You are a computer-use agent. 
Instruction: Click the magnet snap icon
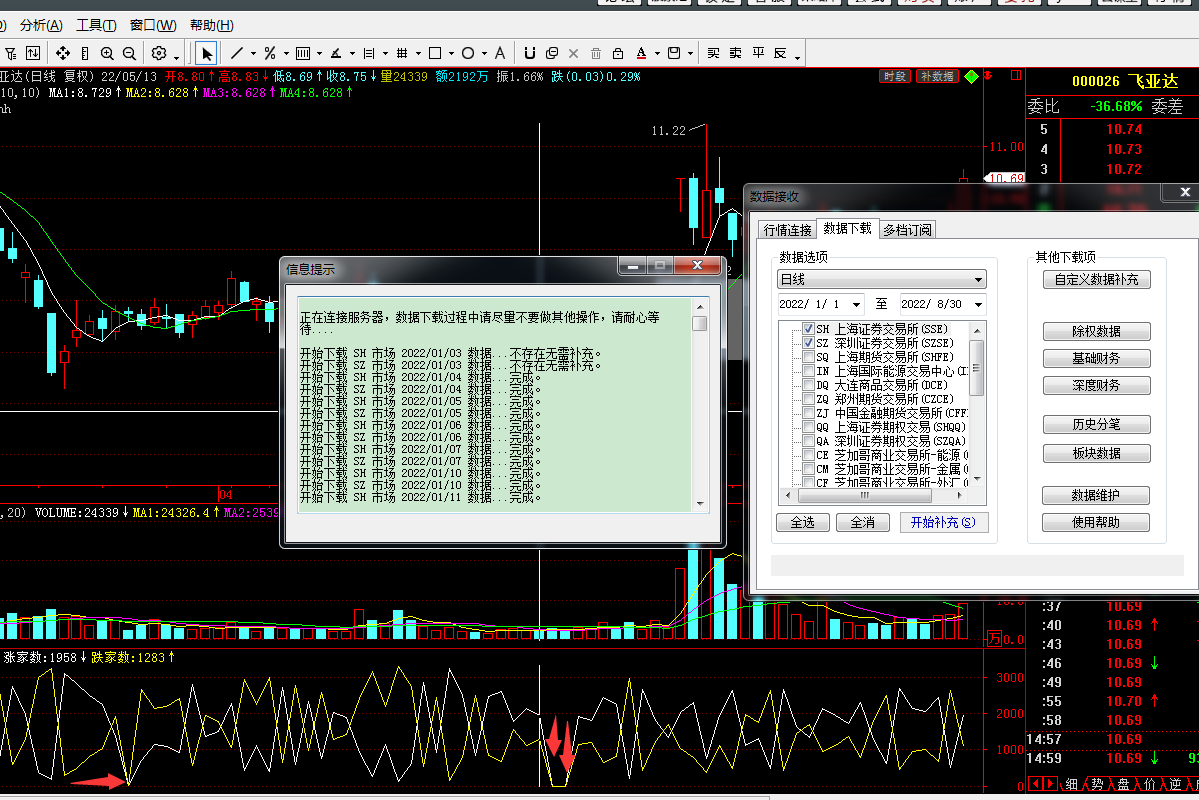coord(529,54)
